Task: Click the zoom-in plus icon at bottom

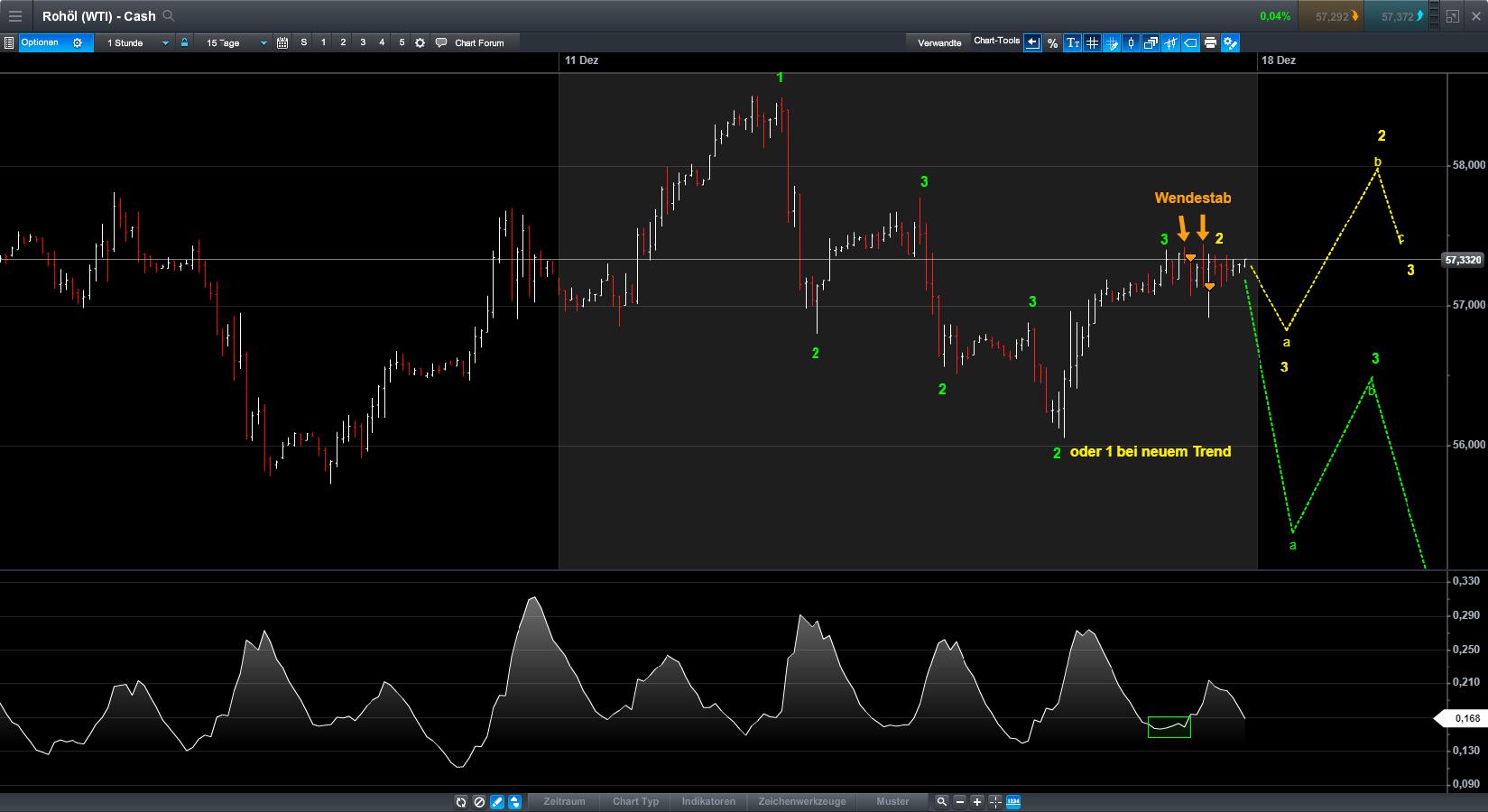Action: (976, 801)
